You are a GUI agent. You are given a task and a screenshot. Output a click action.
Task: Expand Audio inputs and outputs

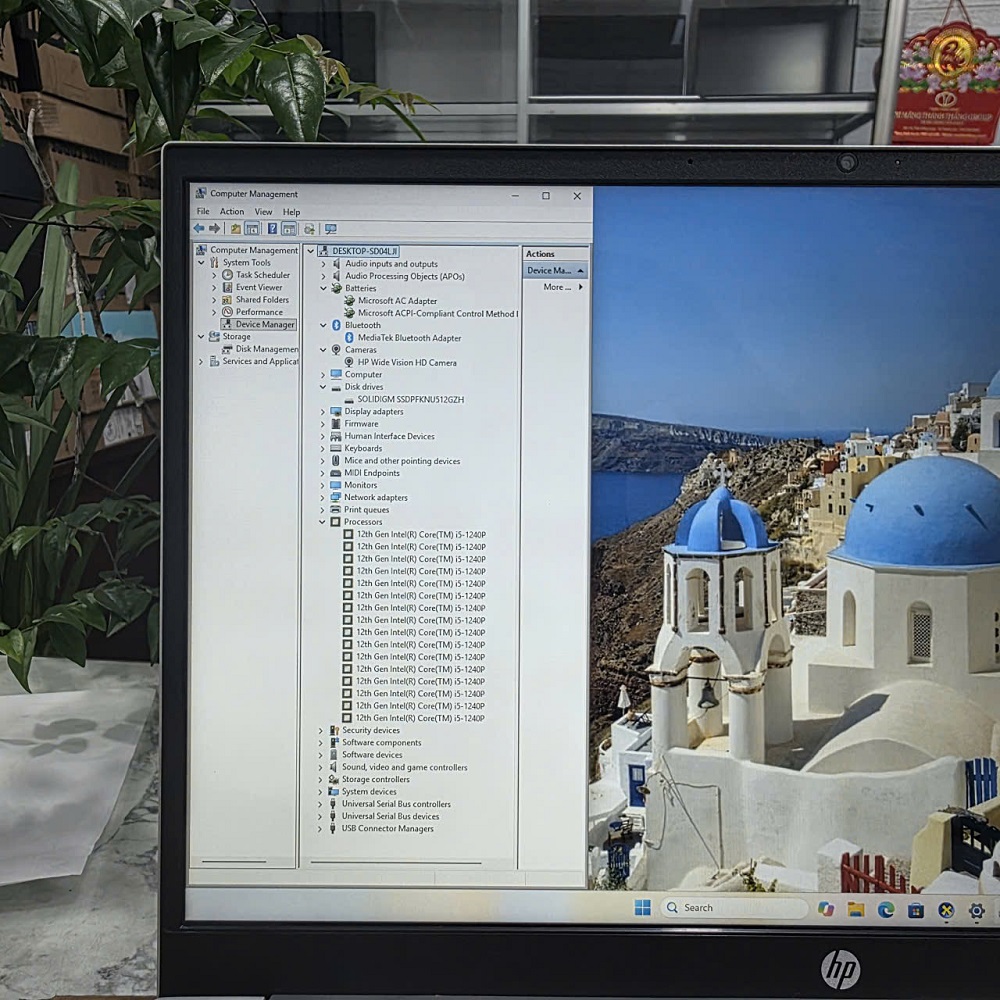tap(323, 264)
